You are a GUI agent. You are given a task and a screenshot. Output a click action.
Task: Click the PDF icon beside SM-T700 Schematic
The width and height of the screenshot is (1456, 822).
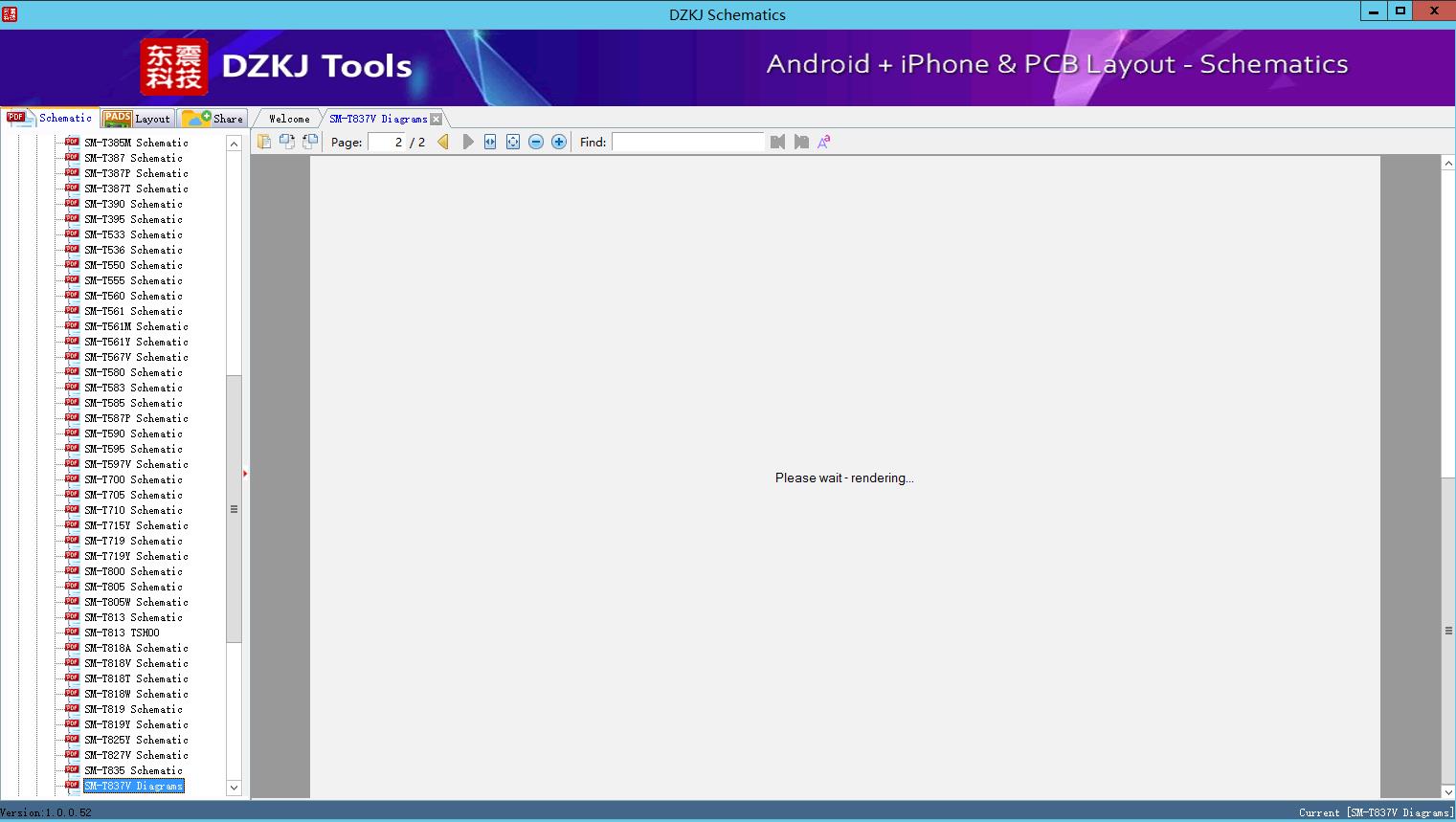(x=72, y=478)
